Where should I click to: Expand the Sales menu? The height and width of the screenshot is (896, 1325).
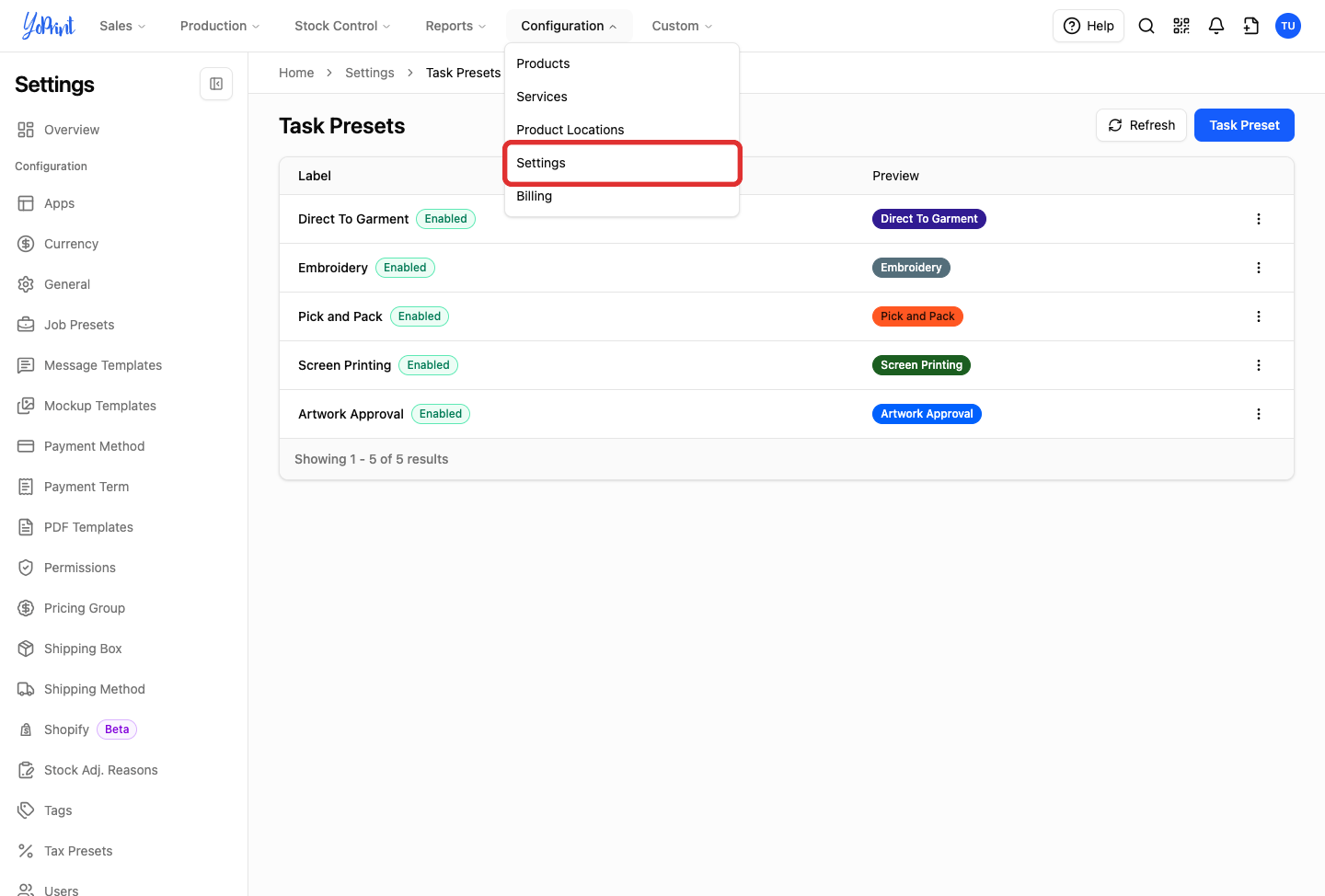tap(122, 26)
